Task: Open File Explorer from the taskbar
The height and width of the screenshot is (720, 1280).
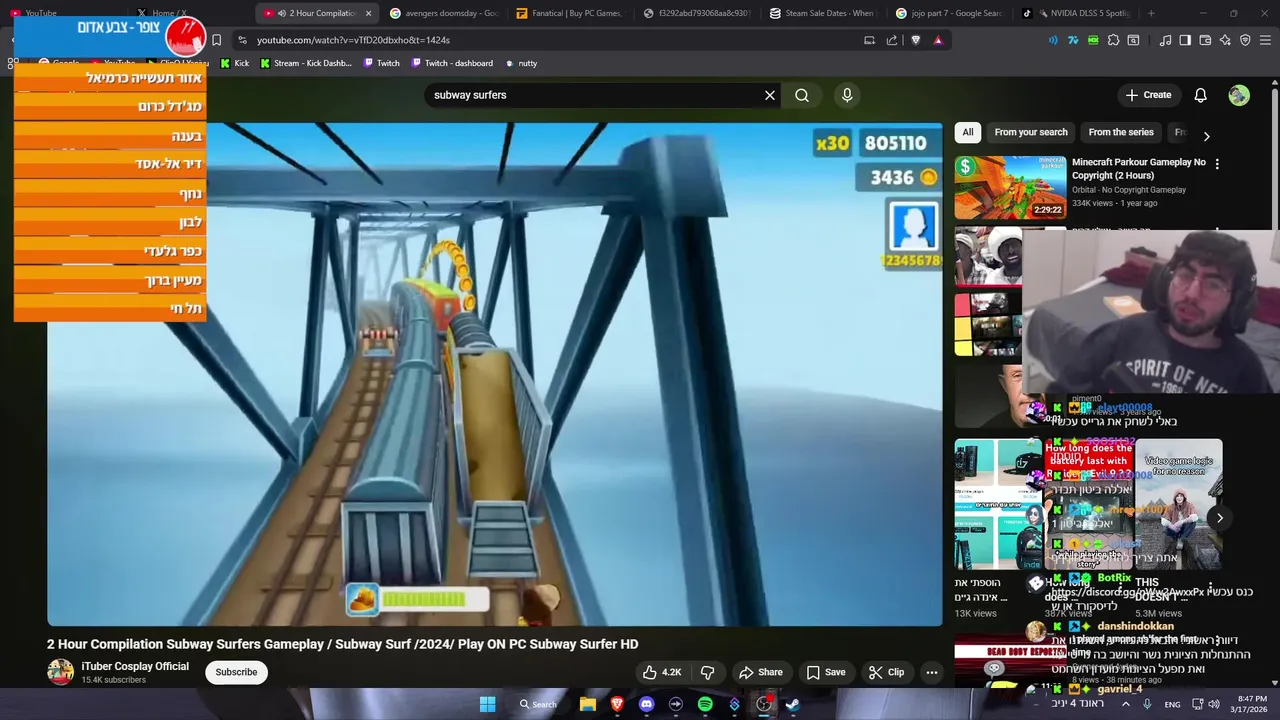Action: click(588, 704)
